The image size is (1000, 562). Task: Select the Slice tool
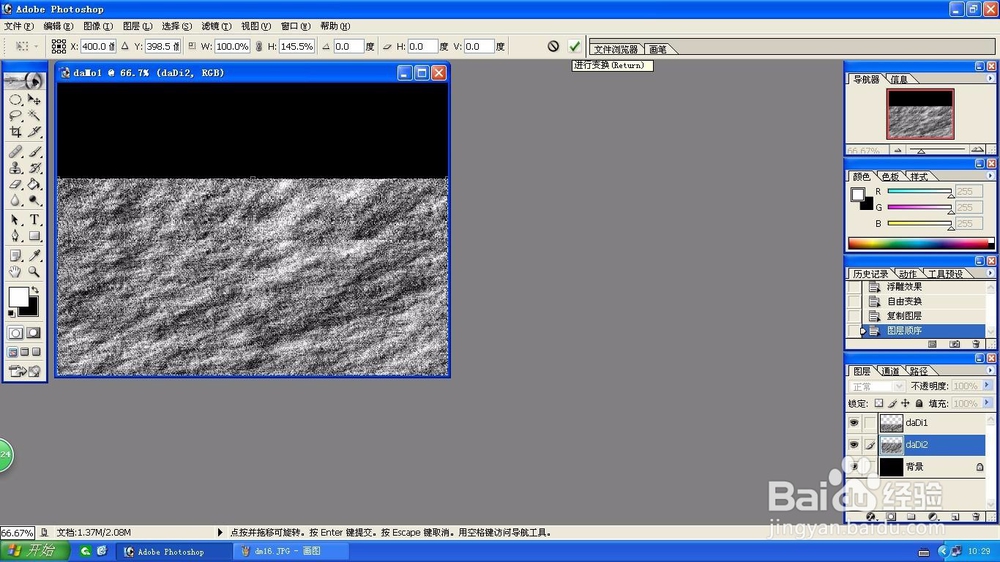point(34,132)
